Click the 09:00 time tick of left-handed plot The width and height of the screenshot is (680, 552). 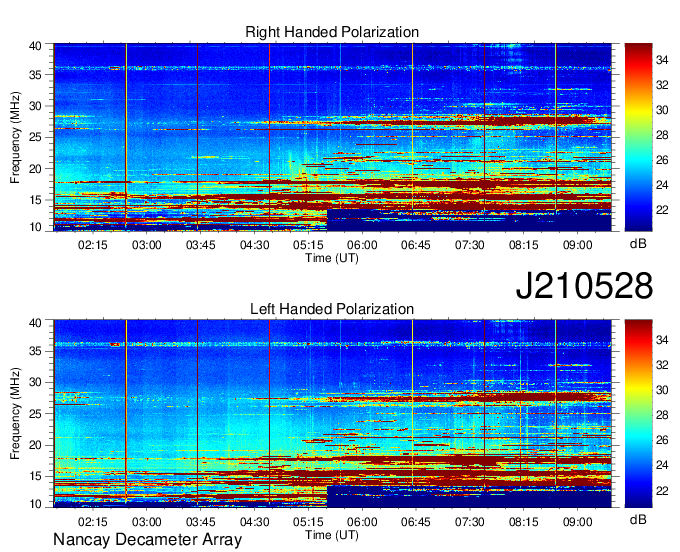pyautogui.click(x=577, y=522)
